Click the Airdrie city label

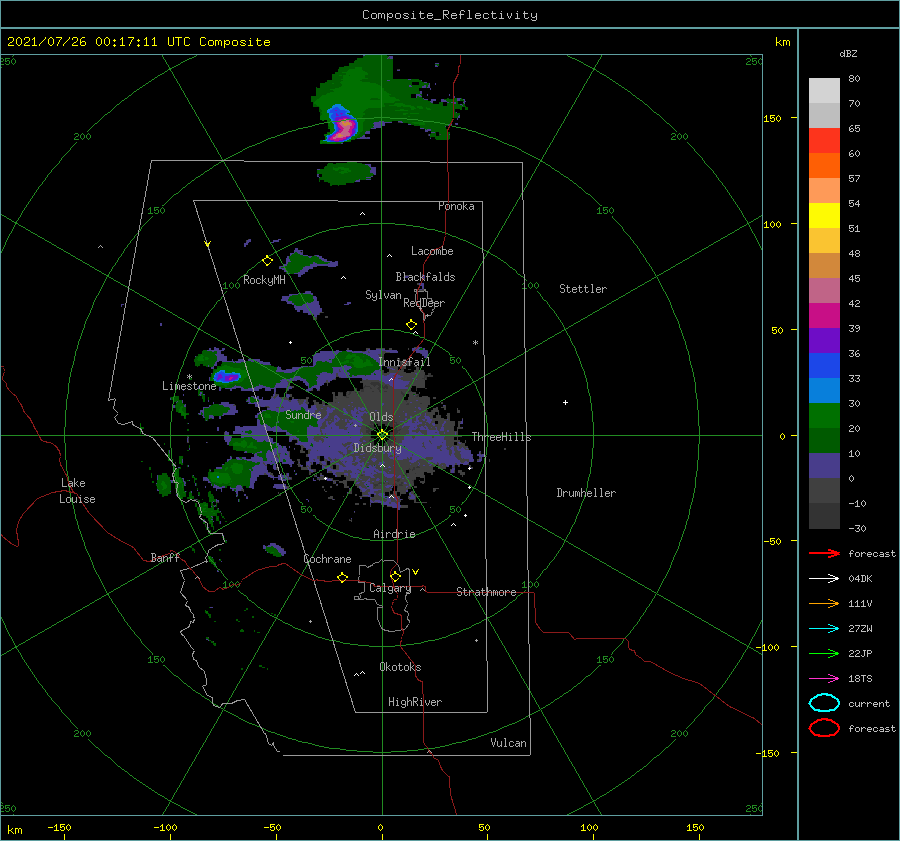pos(394,534)
